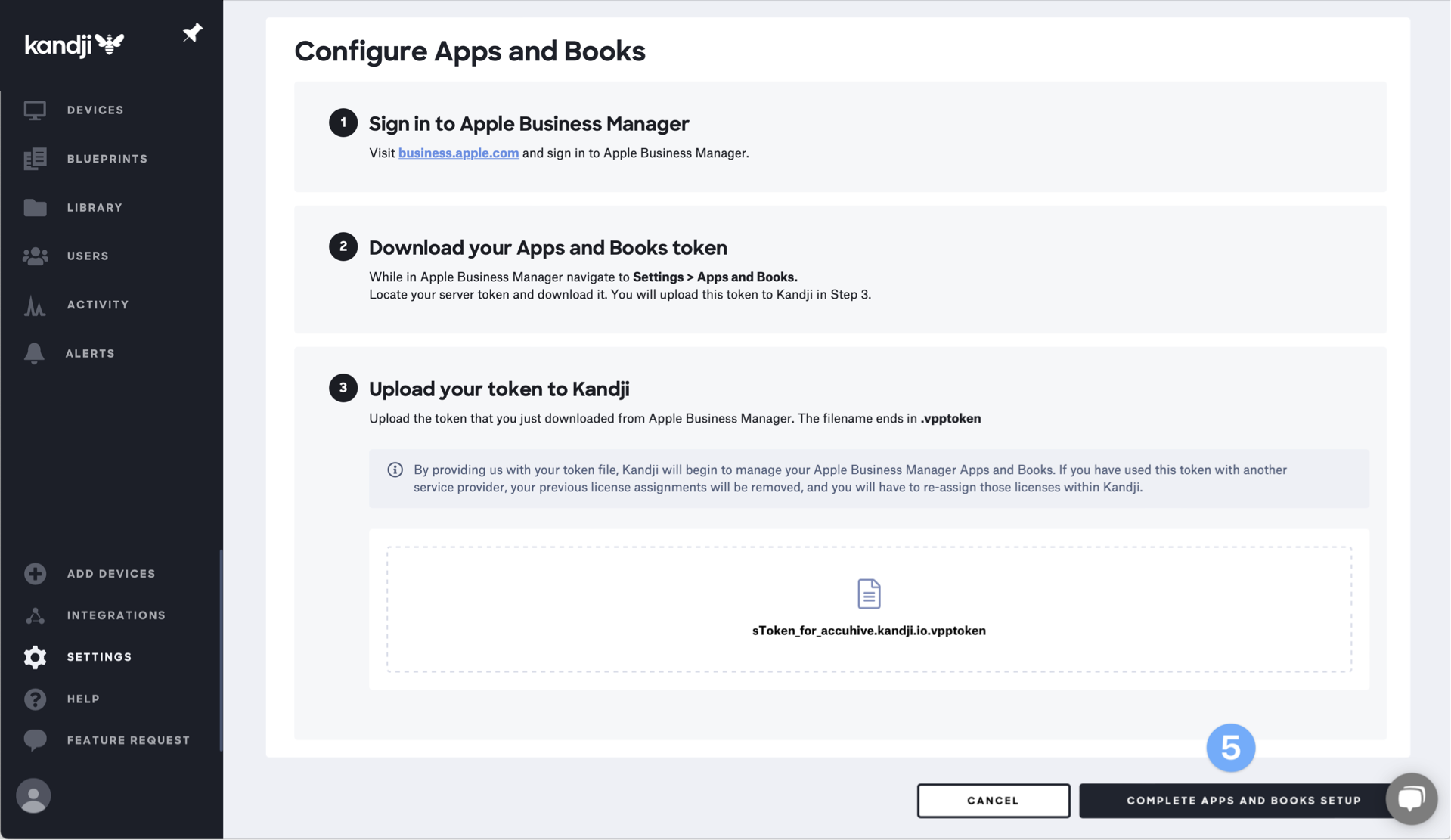Open the user account avatar

pyautogui.click(x=33, y=795)
